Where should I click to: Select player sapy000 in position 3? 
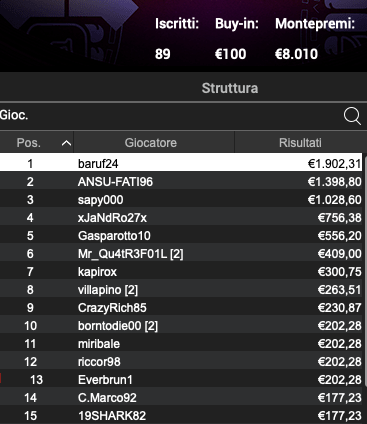tap(181, 200)
